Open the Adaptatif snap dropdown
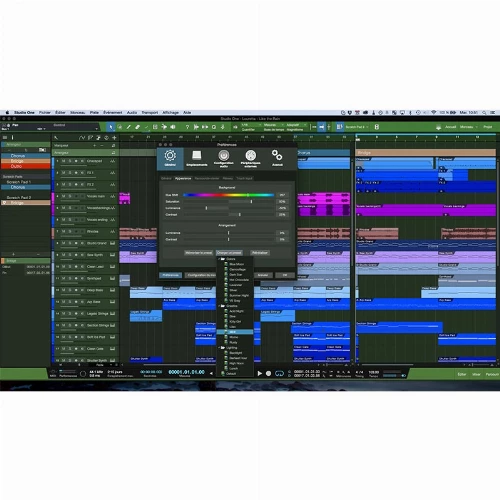 tap(296, 125)
